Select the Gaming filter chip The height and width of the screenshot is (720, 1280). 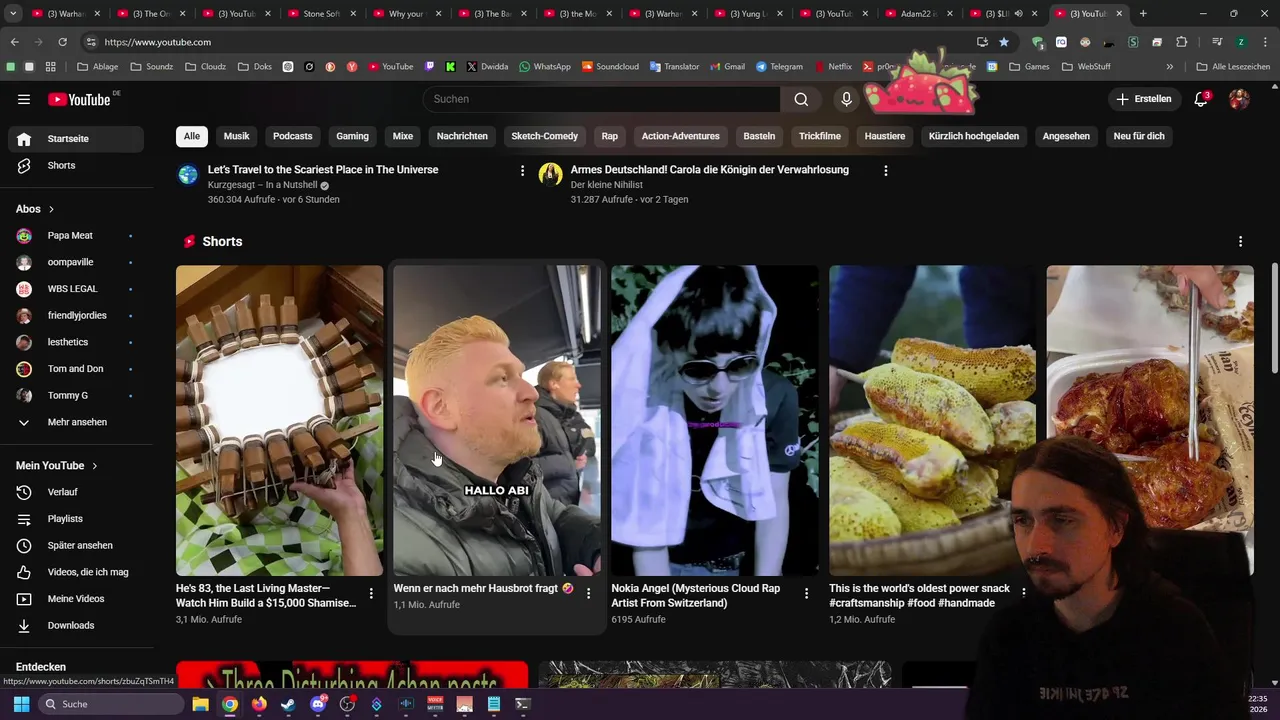point(352,136)
